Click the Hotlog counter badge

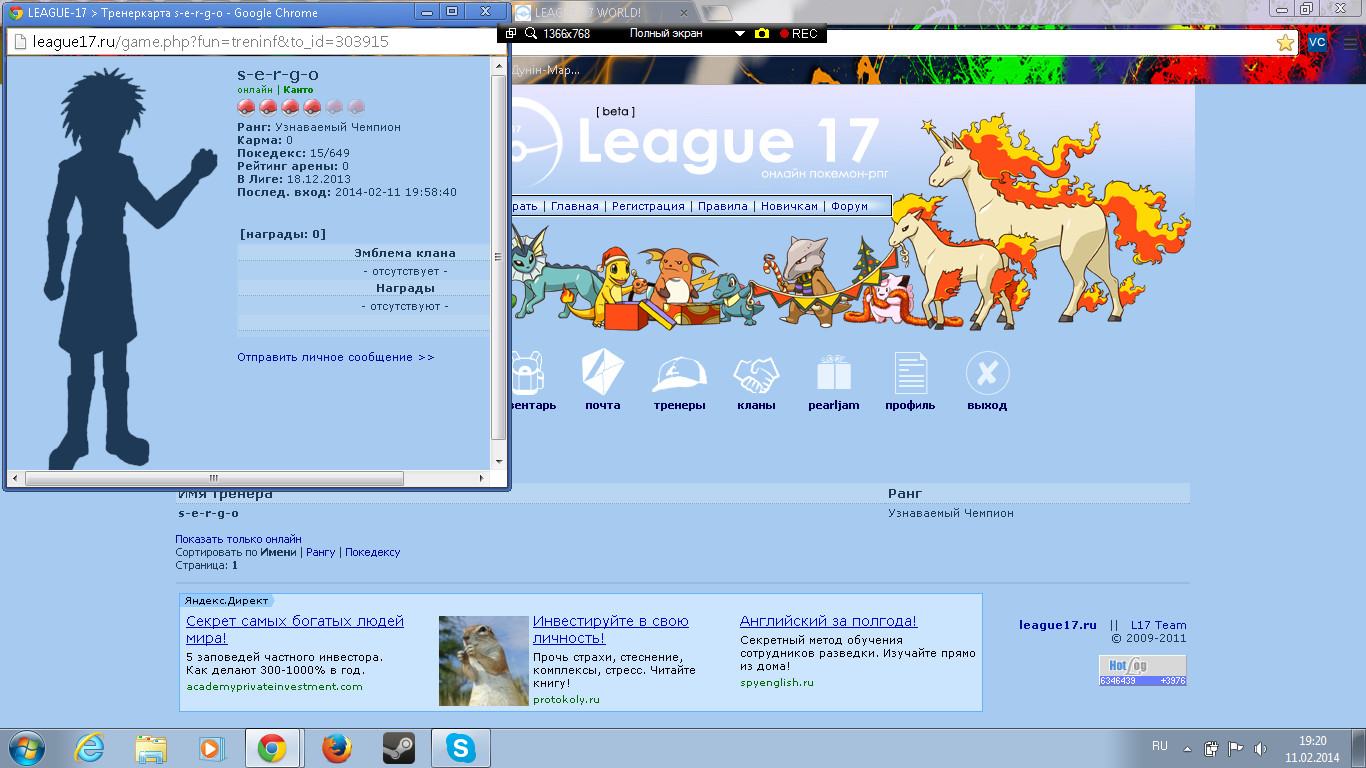[x=1142, y=670]
